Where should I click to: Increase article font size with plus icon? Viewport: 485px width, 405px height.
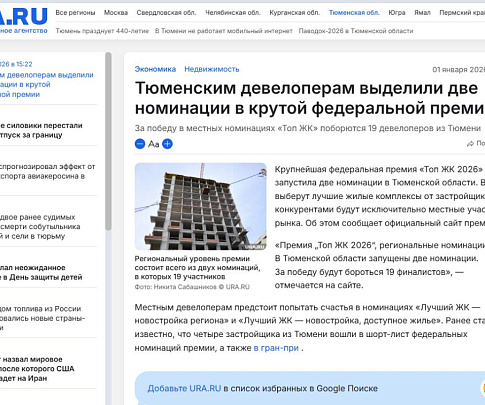167,144
